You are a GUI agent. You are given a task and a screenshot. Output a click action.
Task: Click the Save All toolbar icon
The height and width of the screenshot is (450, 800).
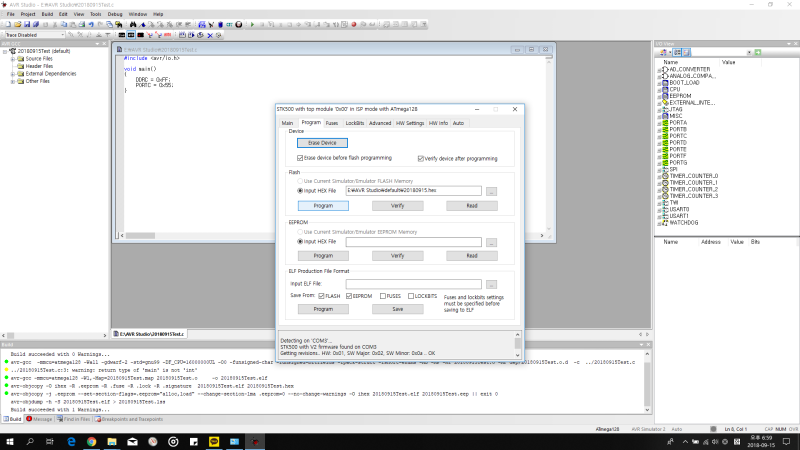tap(36, 24)
